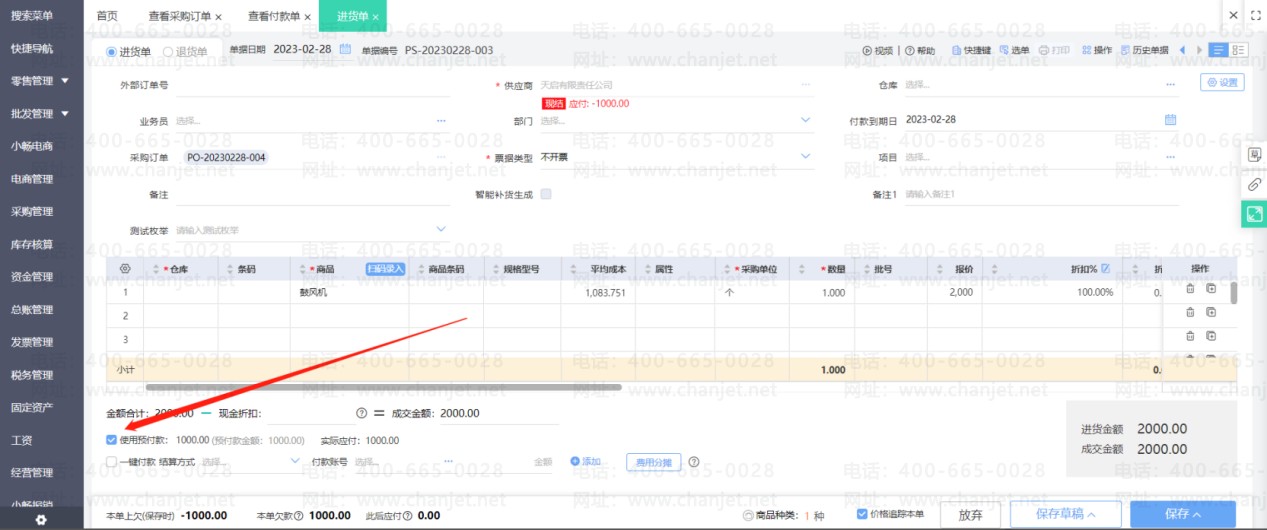Copy row 3 with the duplicate icon
The height and width of the screenshot is (530, 1267).
tap(1210, 336)
